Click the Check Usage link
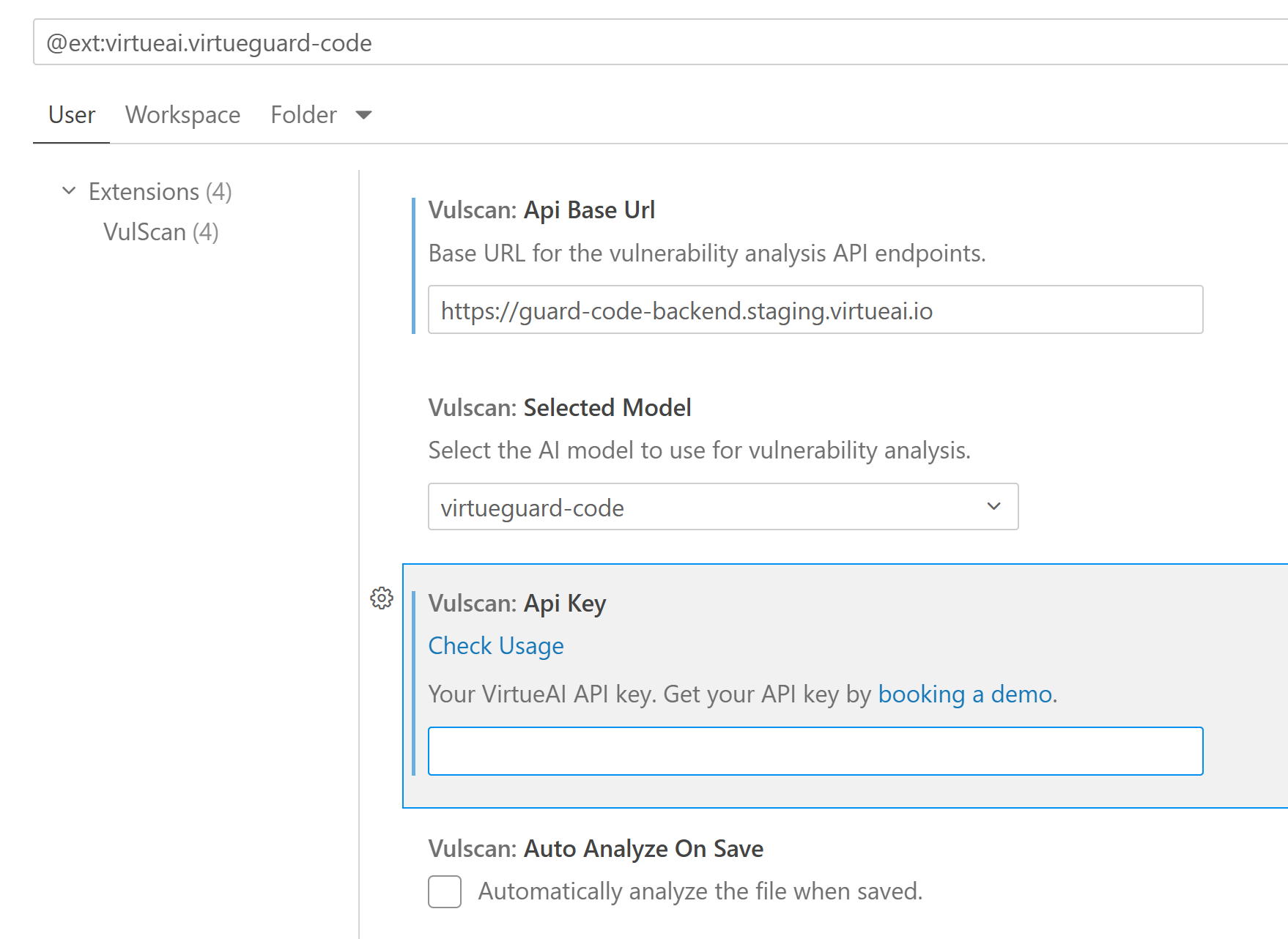Viewport: 1288px width, 939px height. click(x=495, y=646)
